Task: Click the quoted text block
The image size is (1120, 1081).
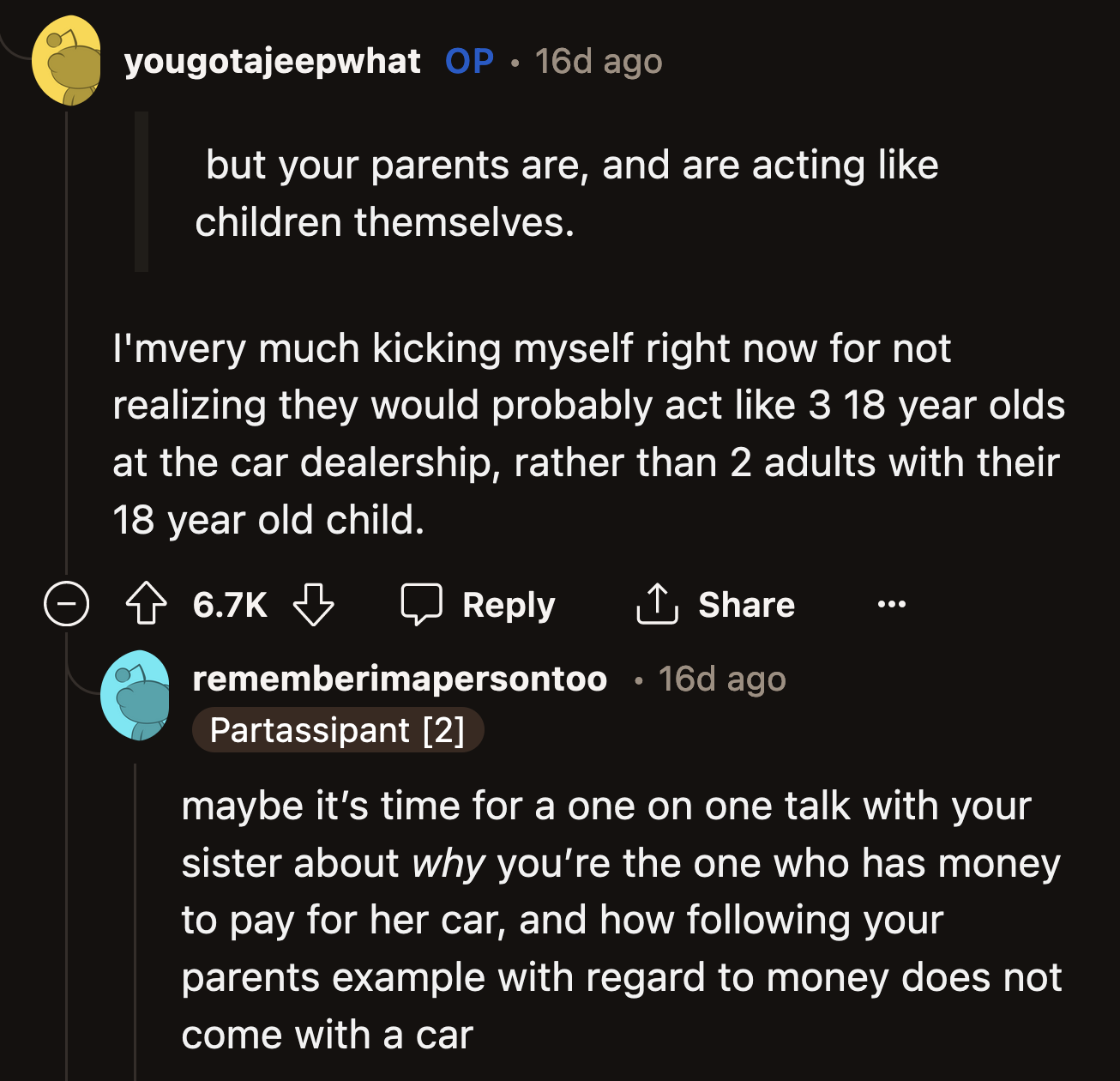Action: (x=566, y=193)
